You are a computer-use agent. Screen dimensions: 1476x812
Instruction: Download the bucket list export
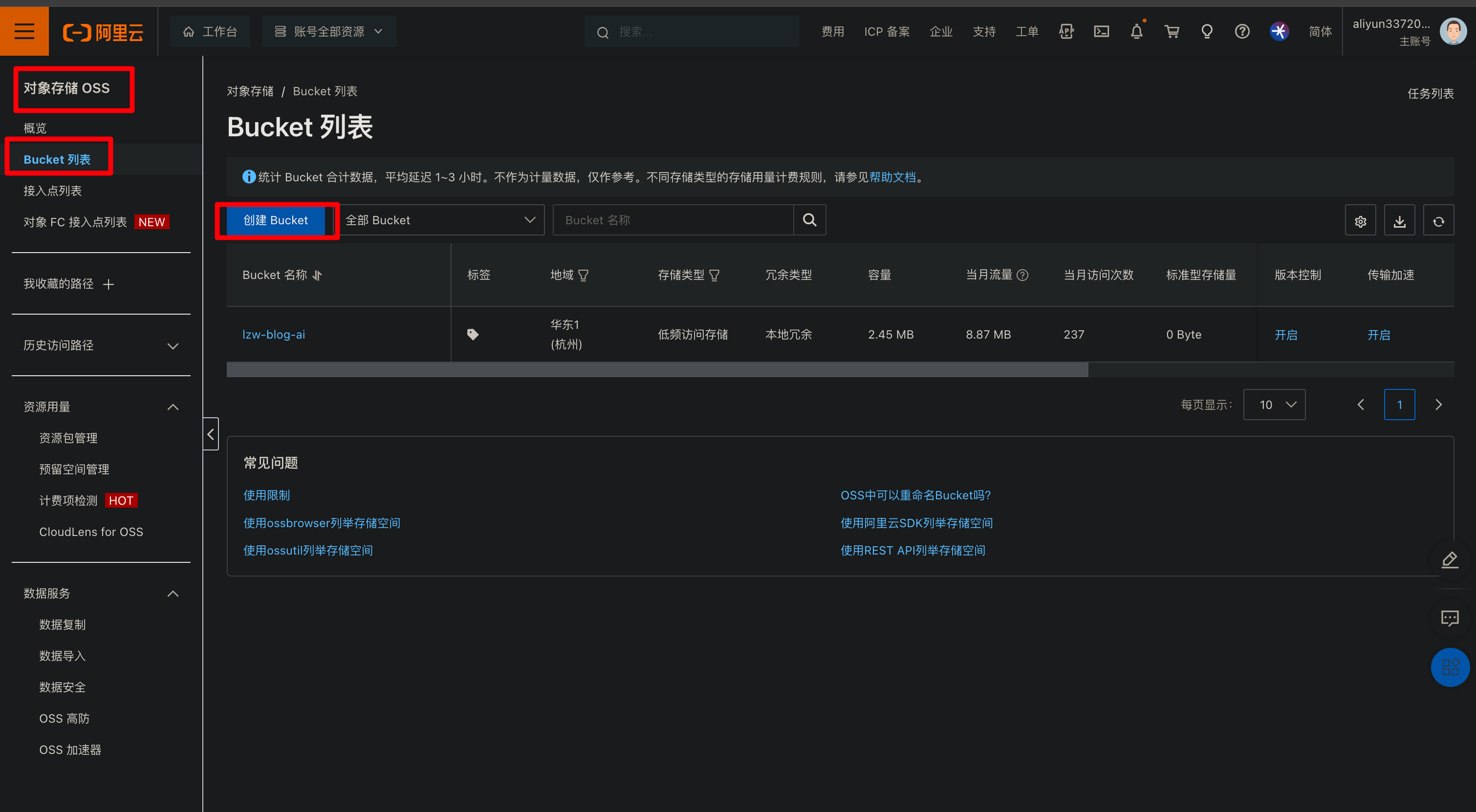click(1399, 221)
